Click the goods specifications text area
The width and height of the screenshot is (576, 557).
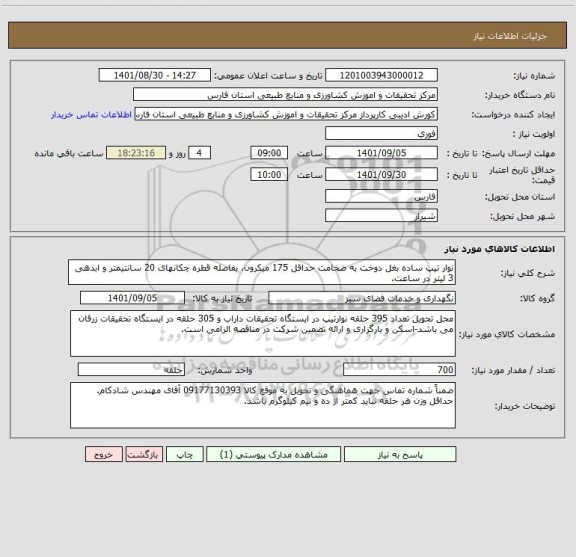pyautogui.click(x=263, y=334)
